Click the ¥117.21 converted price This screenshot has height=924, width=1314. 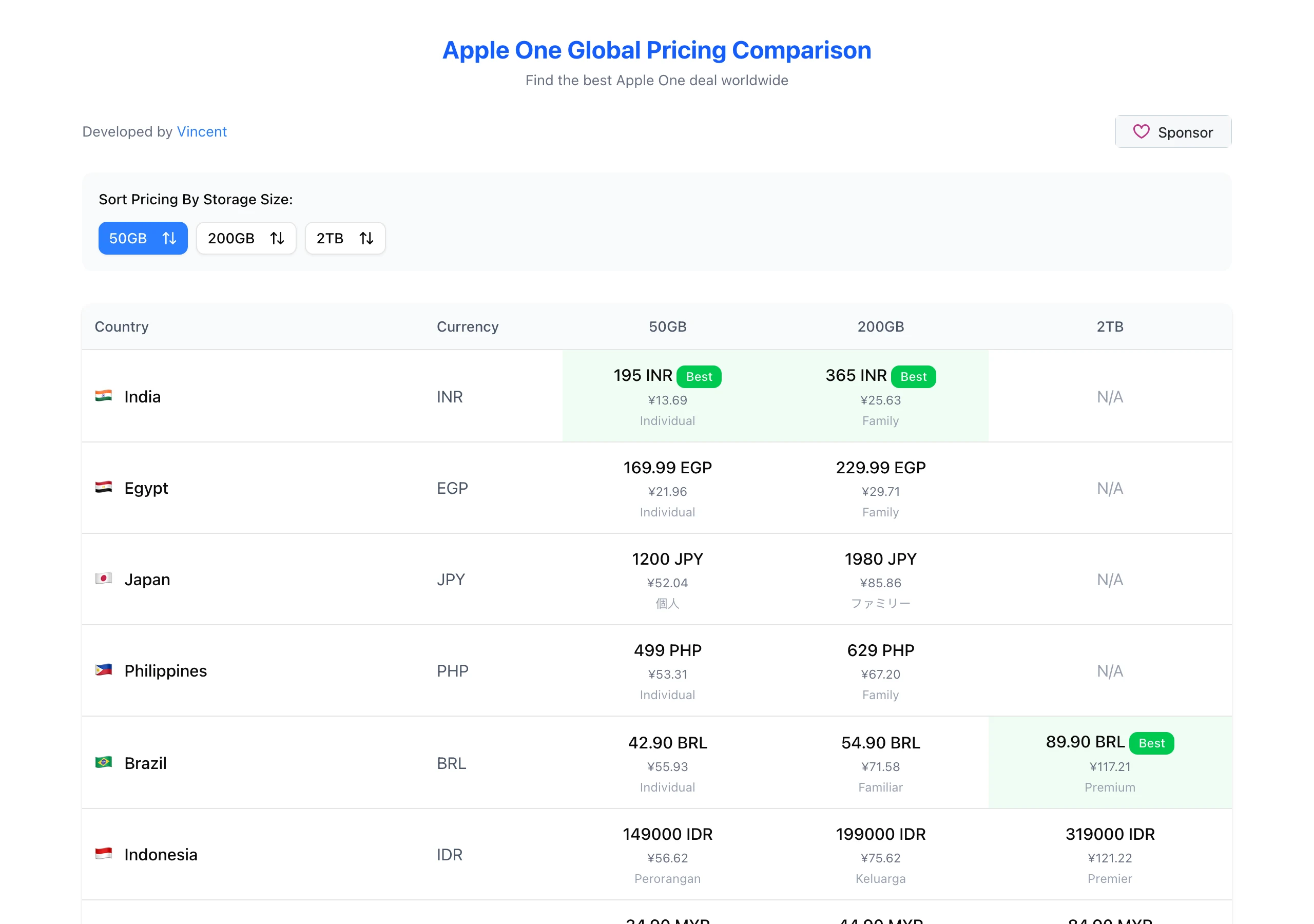tap(1110, 766)
